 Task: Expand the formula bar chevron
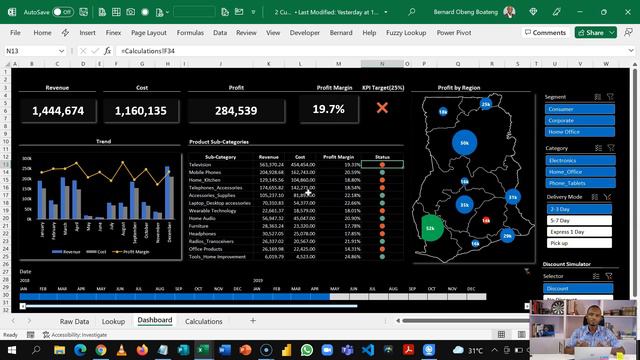tap(631, 51)
